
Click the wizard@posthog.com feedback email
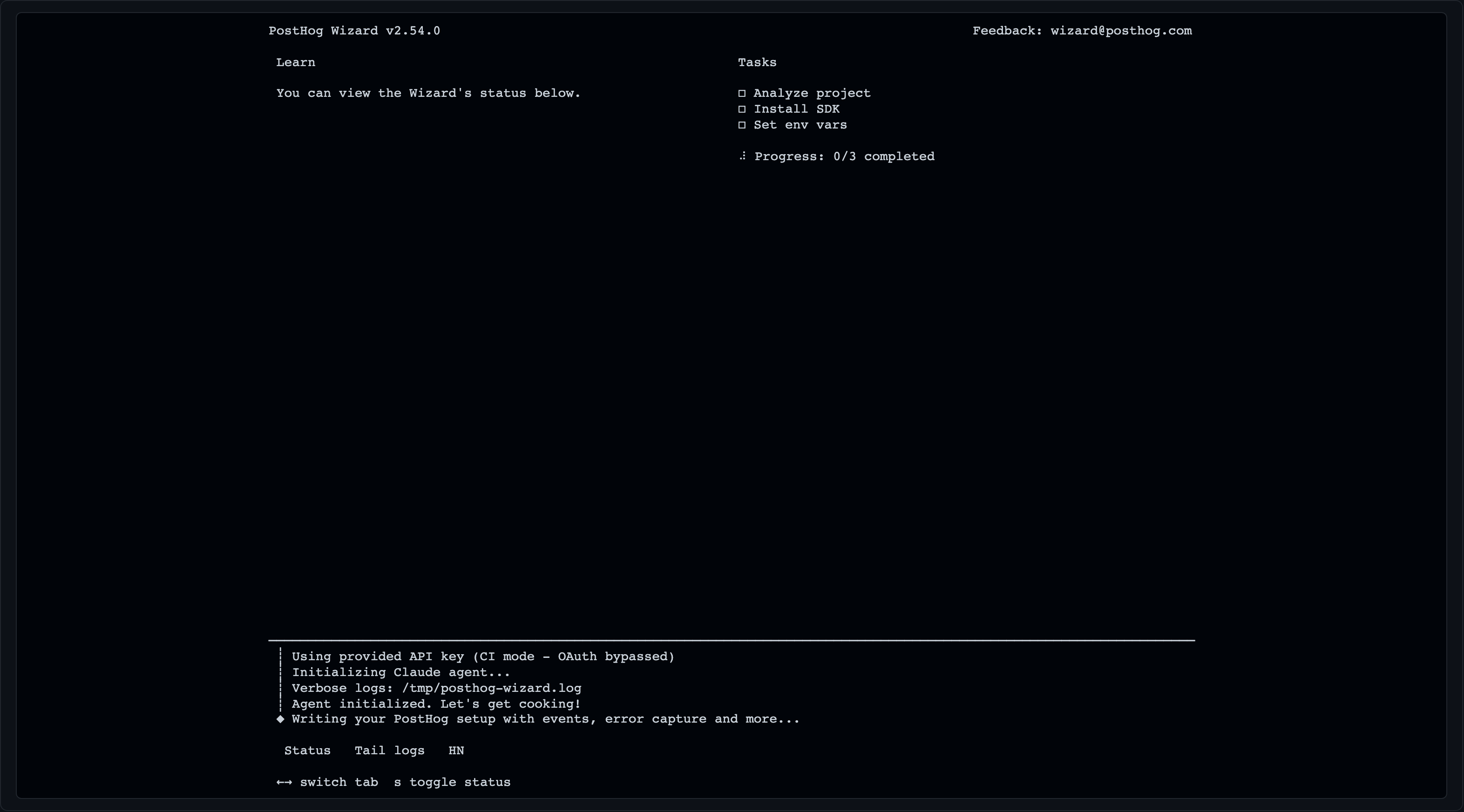1121,31
